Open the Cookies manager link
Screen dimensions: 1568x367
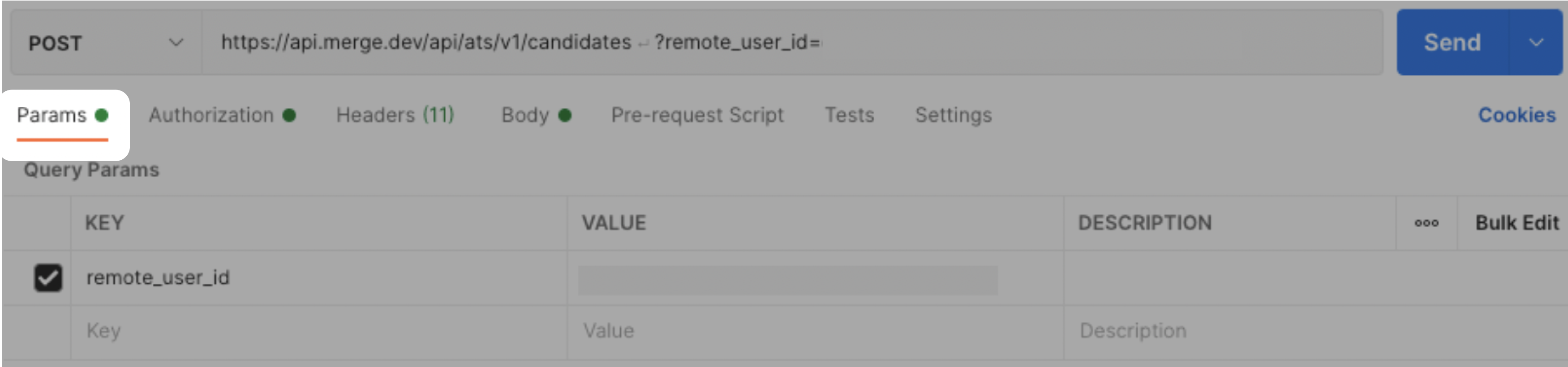(1516, 115)
